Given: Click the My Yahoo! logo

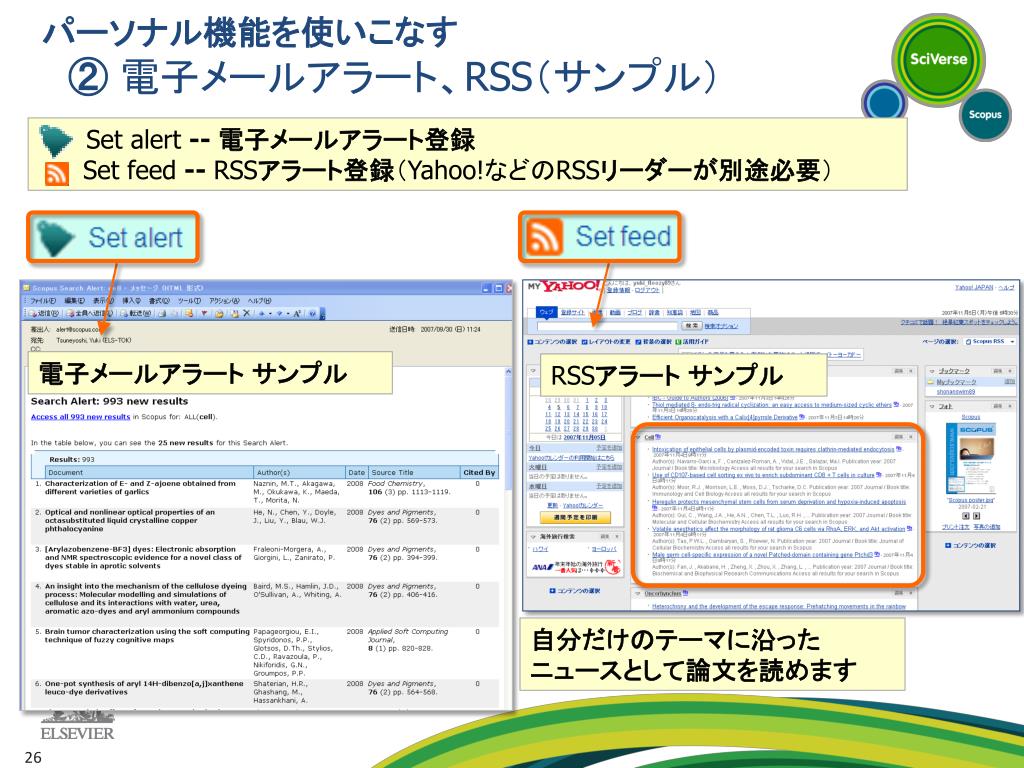Looking at the screenshot, I should (564, 286).
